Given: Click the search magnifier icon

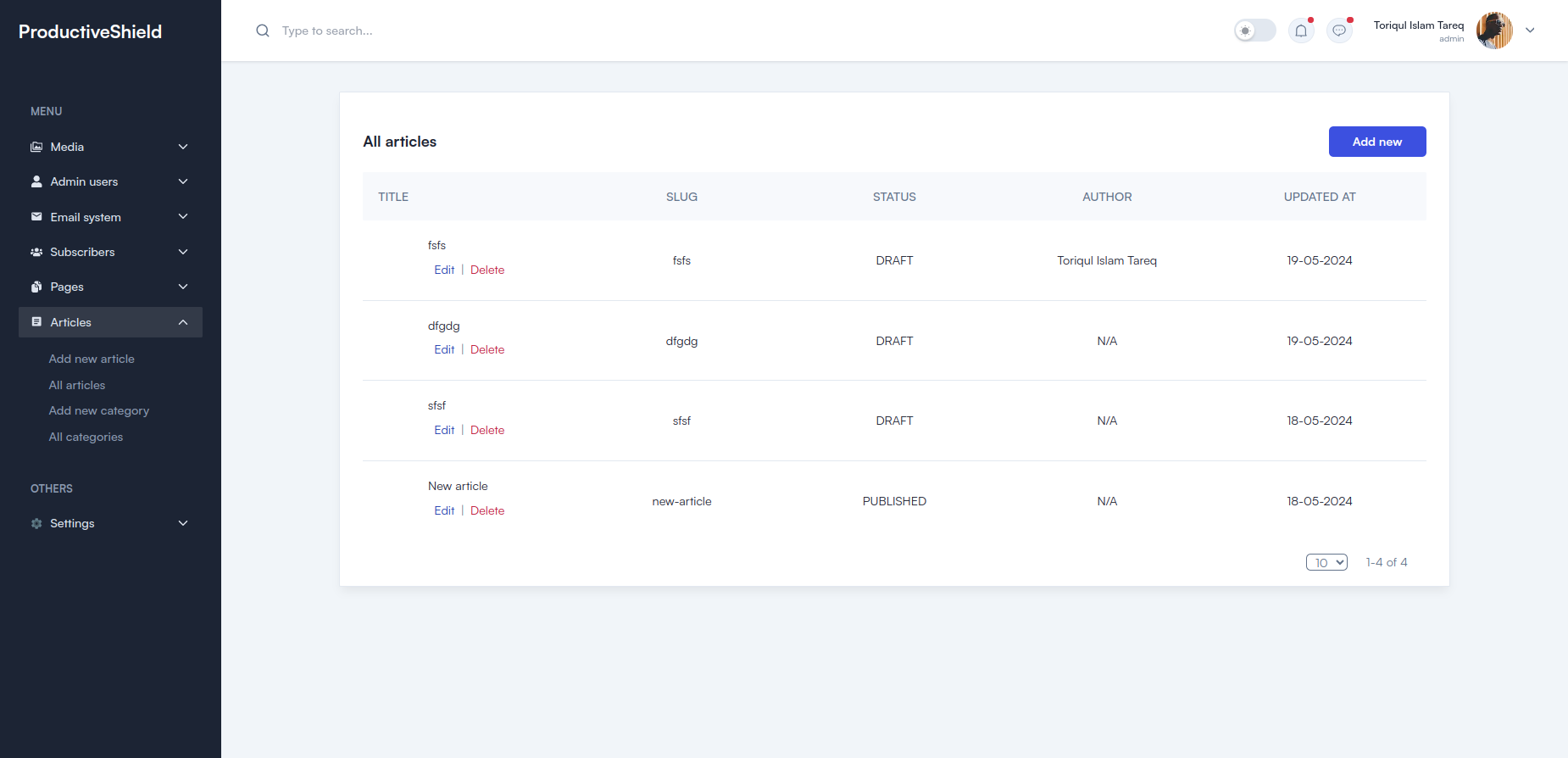Looking at the screenshot, I should click(263, 31).
